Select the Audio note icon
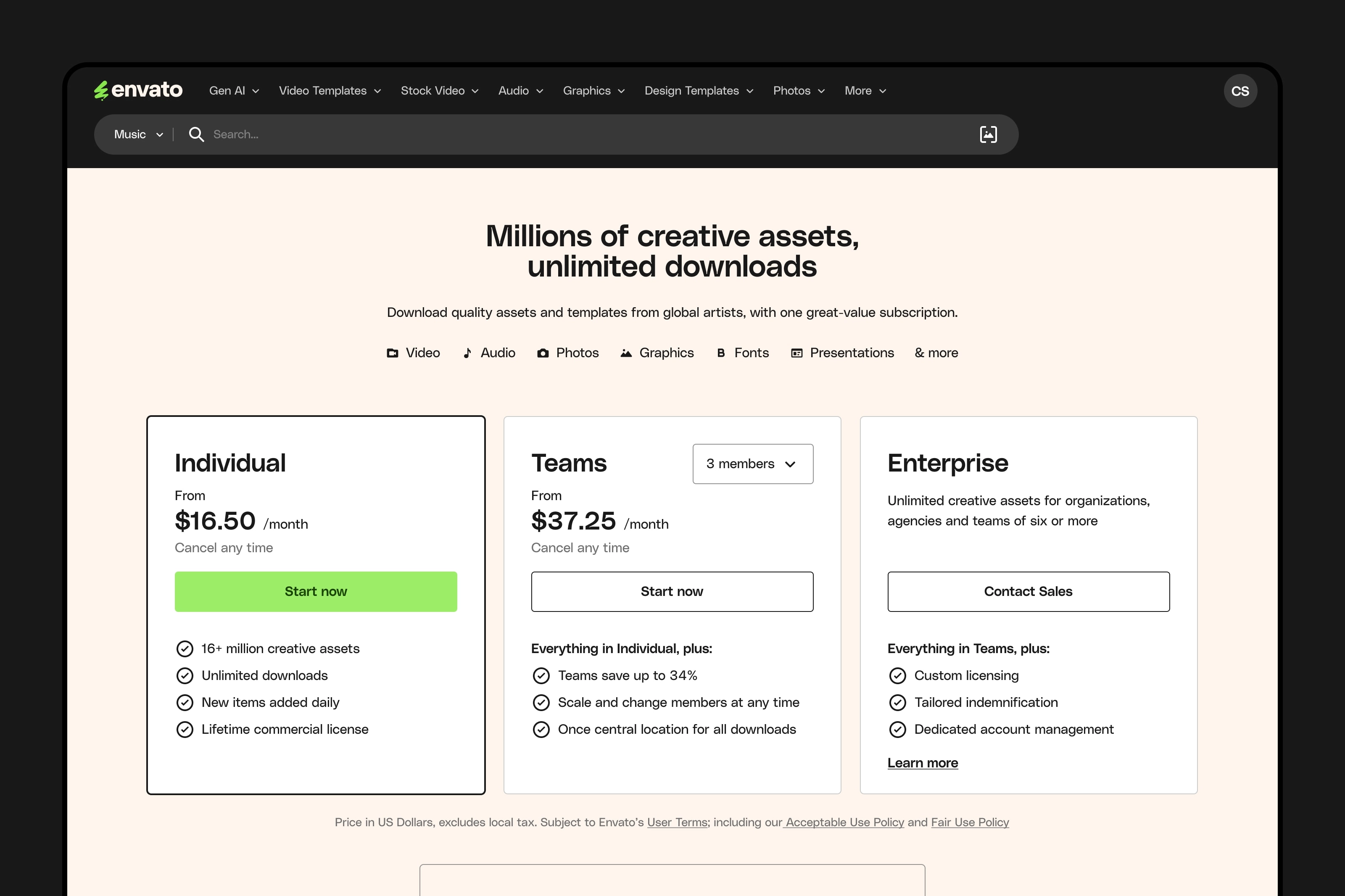Viewport: 1345px width, 896px height. (467, 353)
